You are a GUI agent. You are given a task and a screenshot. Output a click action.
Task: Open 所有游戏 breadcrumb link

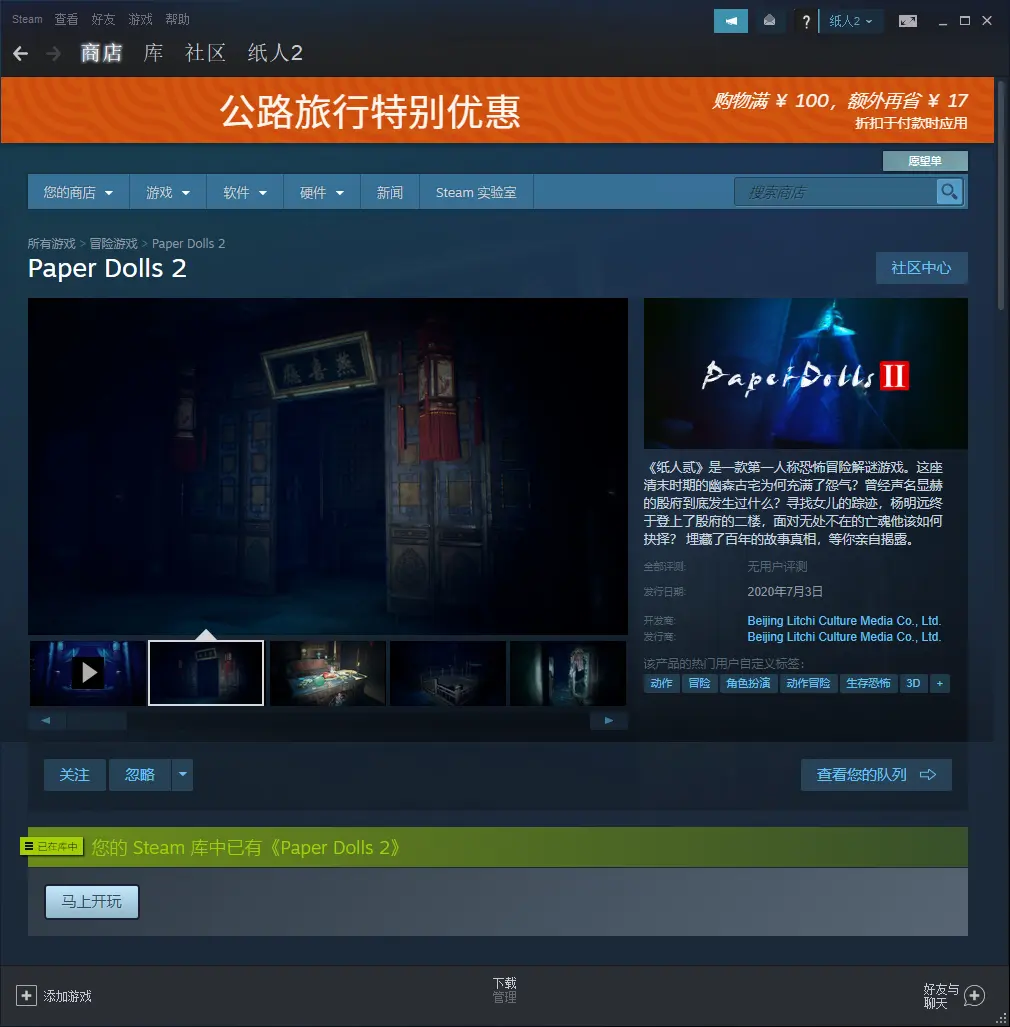point(52,244)
